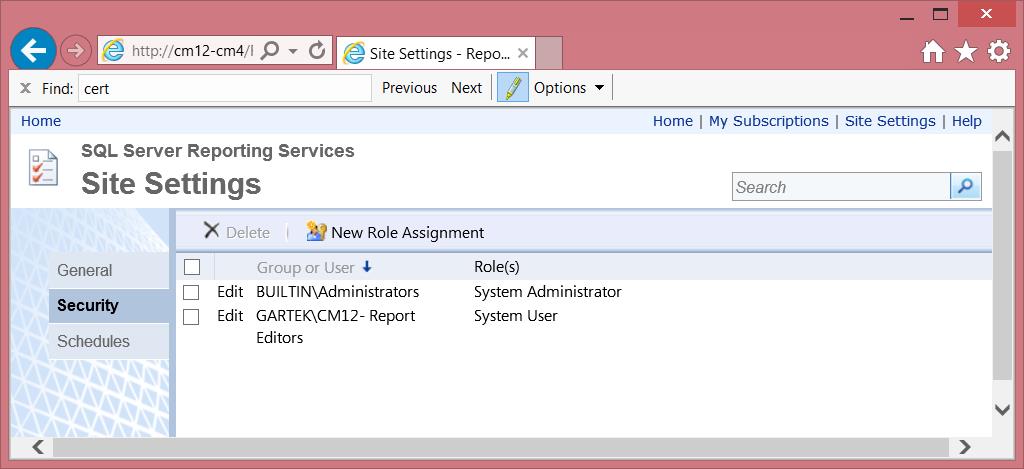Click the BUILTIN\Administrators text
Viewport: 1024px width, 469px height.
pos(338,292)
